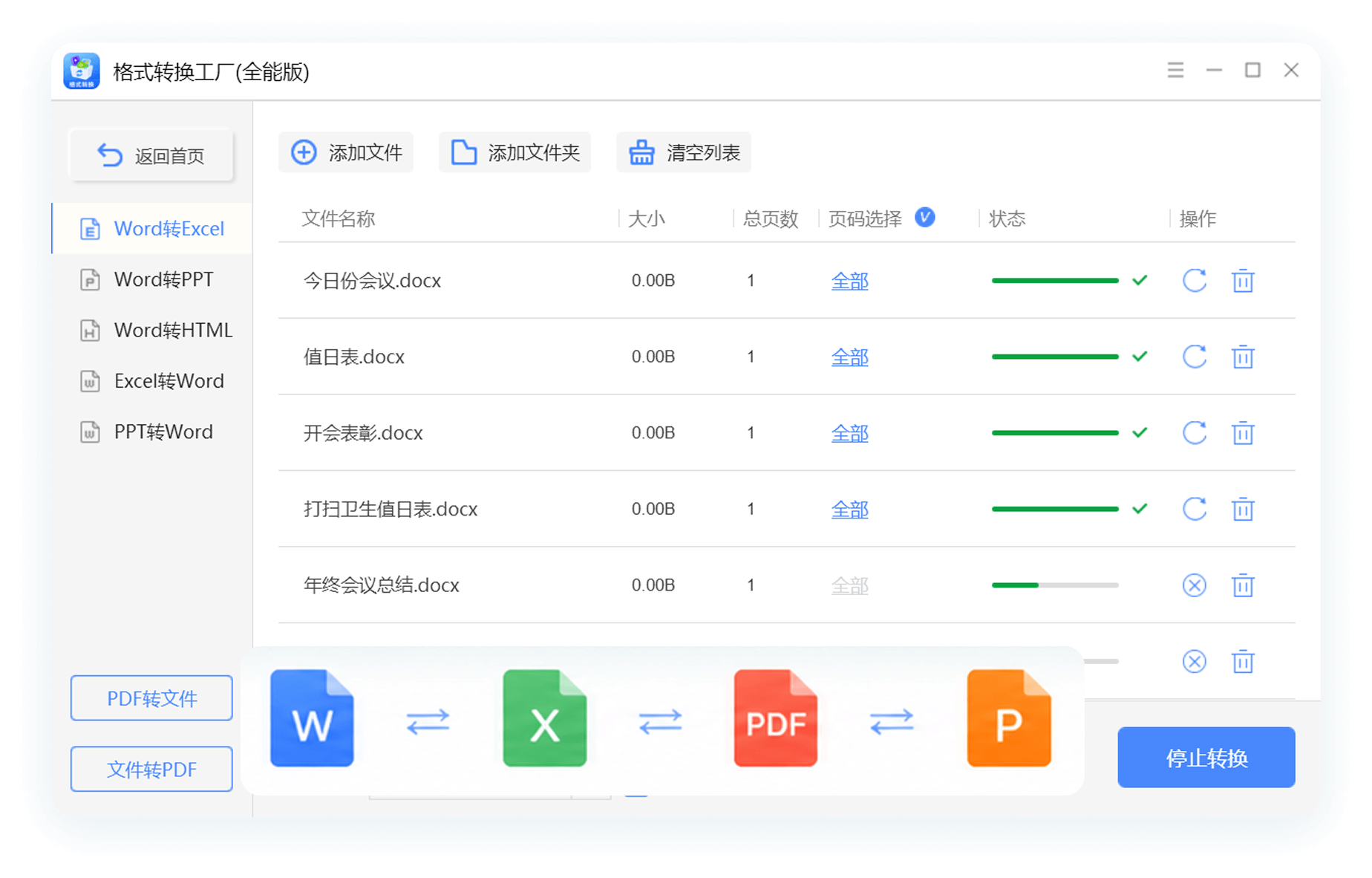Click 全部 page link for 开会表彰.docx
The image size is (1372, 878).
point(849,433)
